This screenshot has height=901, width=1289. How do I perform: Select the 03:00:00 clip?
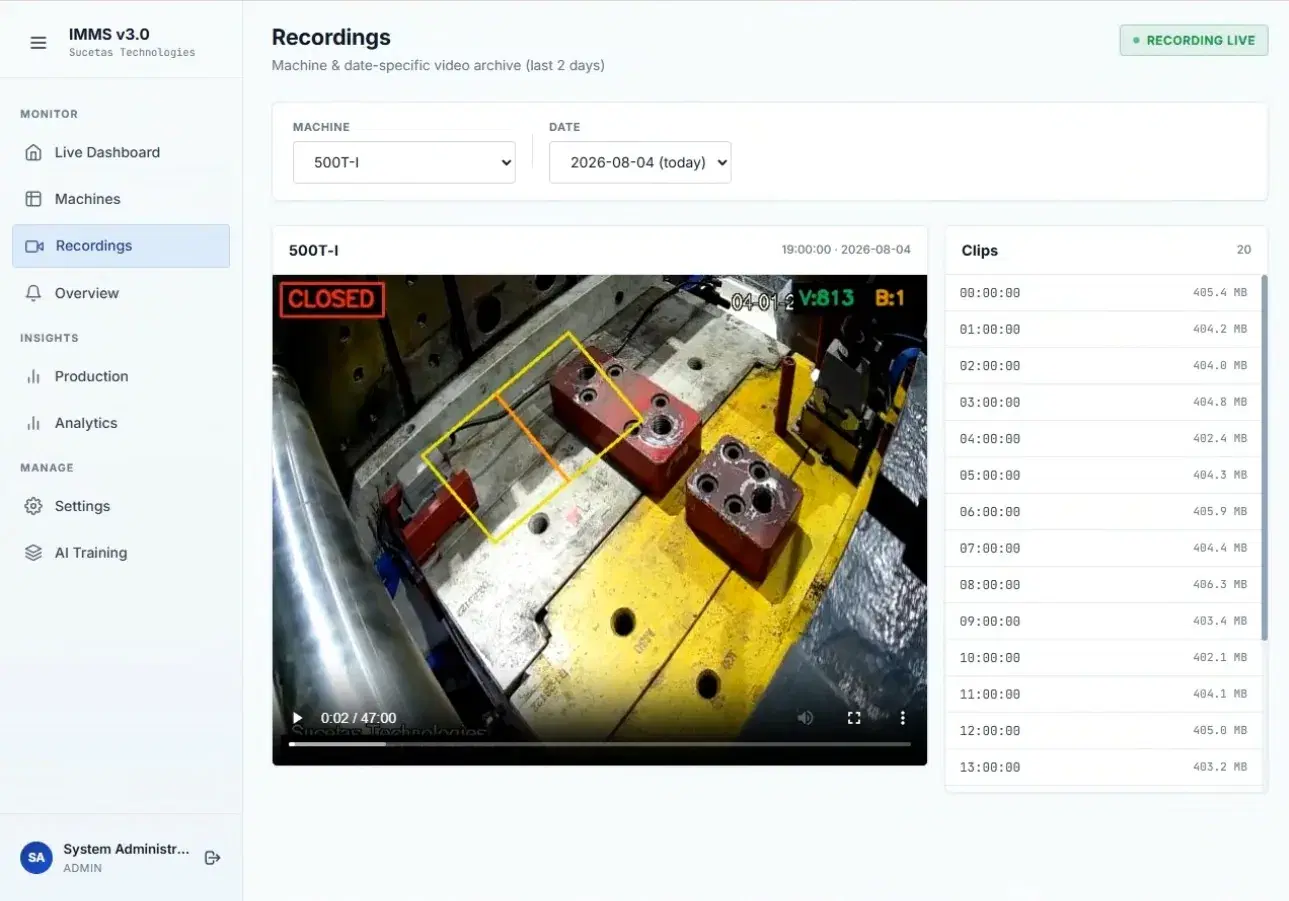(1103, 402)
